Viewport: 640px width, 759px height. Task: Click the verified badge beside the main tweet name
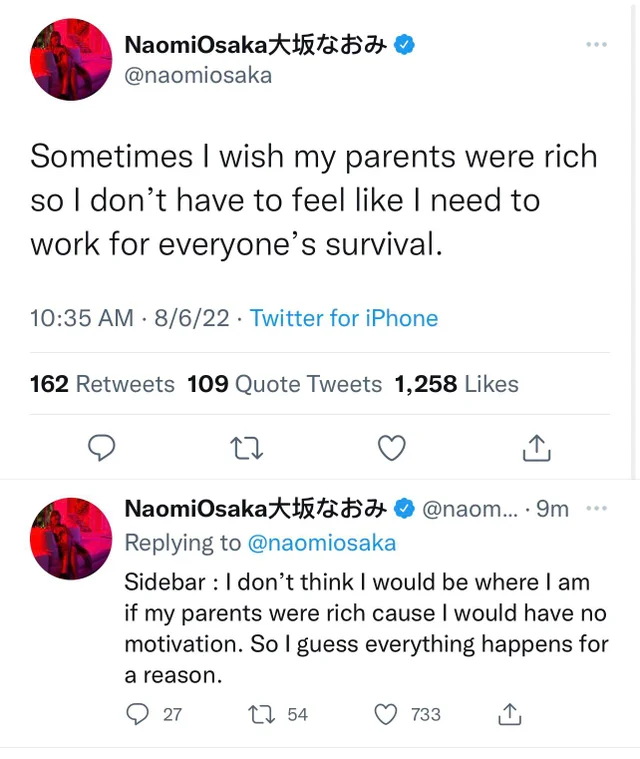[x=405, y=44]
